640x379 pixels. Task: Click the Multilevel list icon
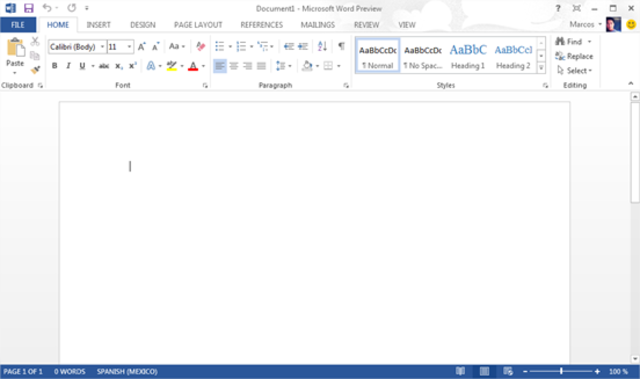click(x=263, y=47)
